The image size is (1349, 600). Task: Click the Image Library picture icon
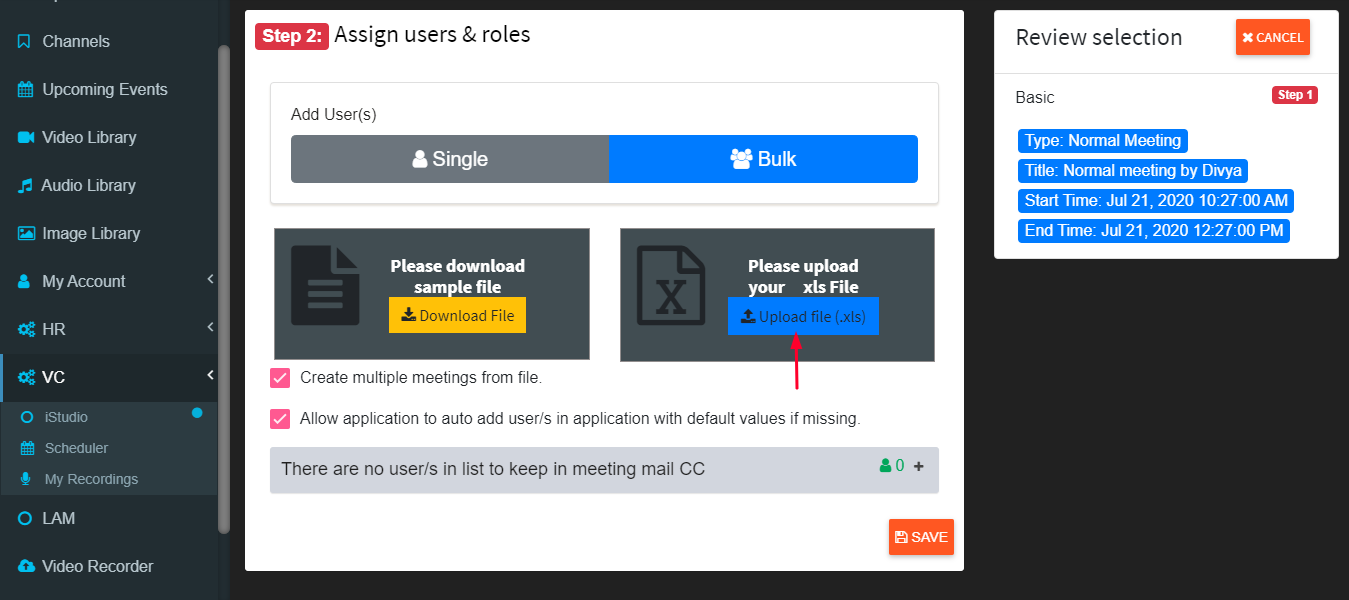[x=26, y=234]
